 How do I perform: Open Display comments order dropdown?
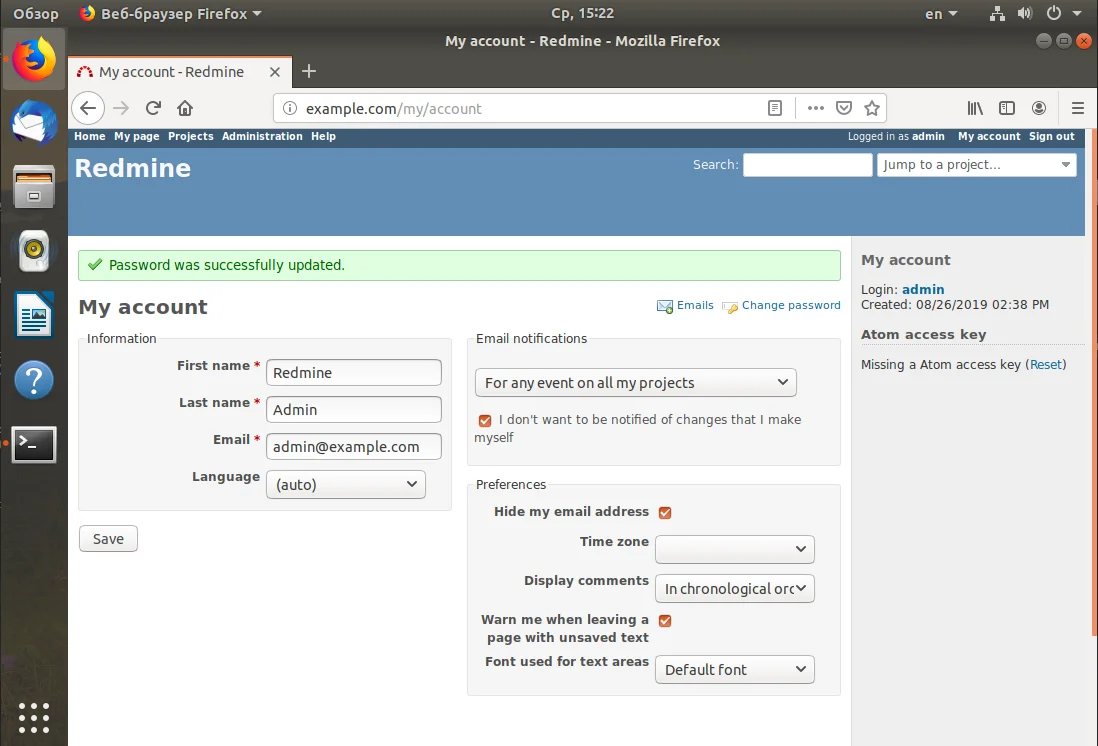[x=735, y=588]
